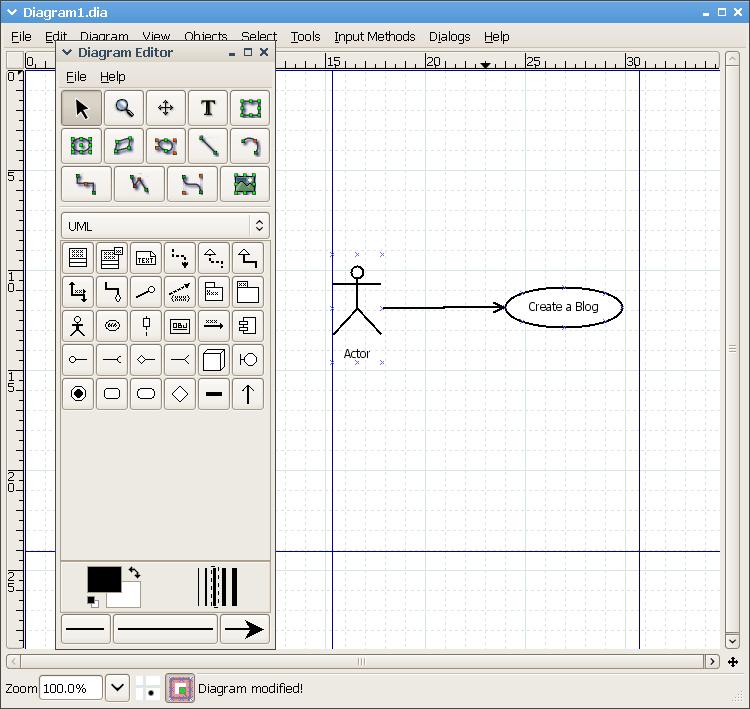Pick the UML Association connector
The width and height of the screenshot is (750, 709).
(x=78, y=292)
